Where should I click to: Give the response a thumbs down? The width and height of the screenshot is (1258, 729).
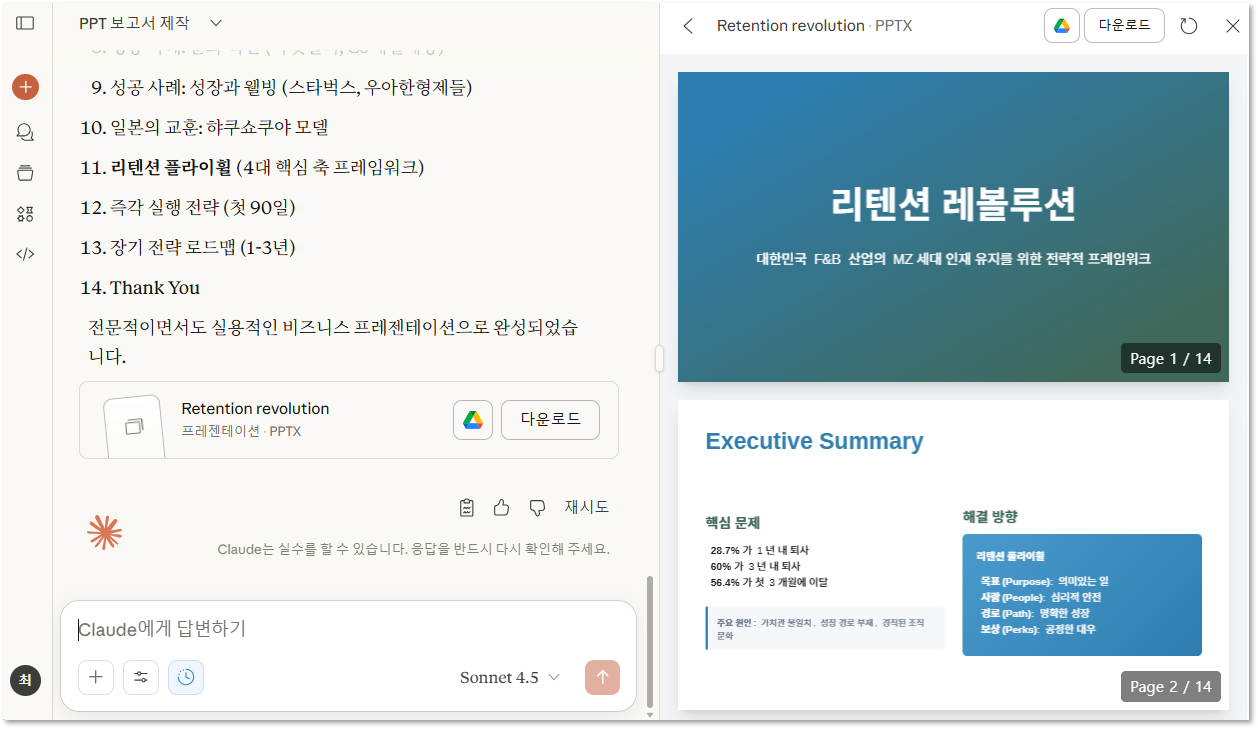(536, 507)
